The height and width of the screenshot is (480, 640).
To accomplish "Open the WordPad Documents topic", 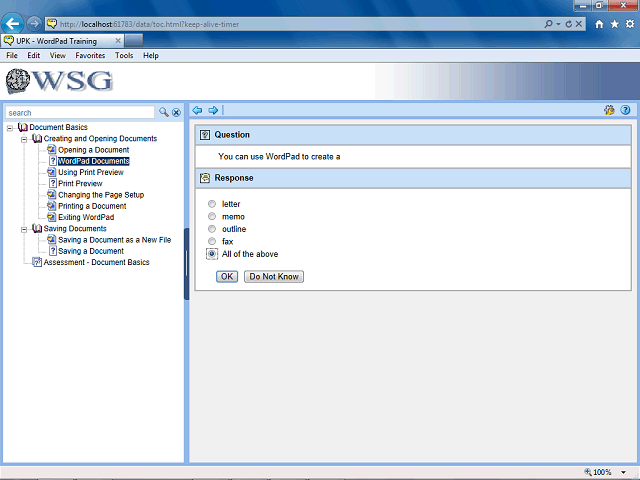I will point(94,161).
